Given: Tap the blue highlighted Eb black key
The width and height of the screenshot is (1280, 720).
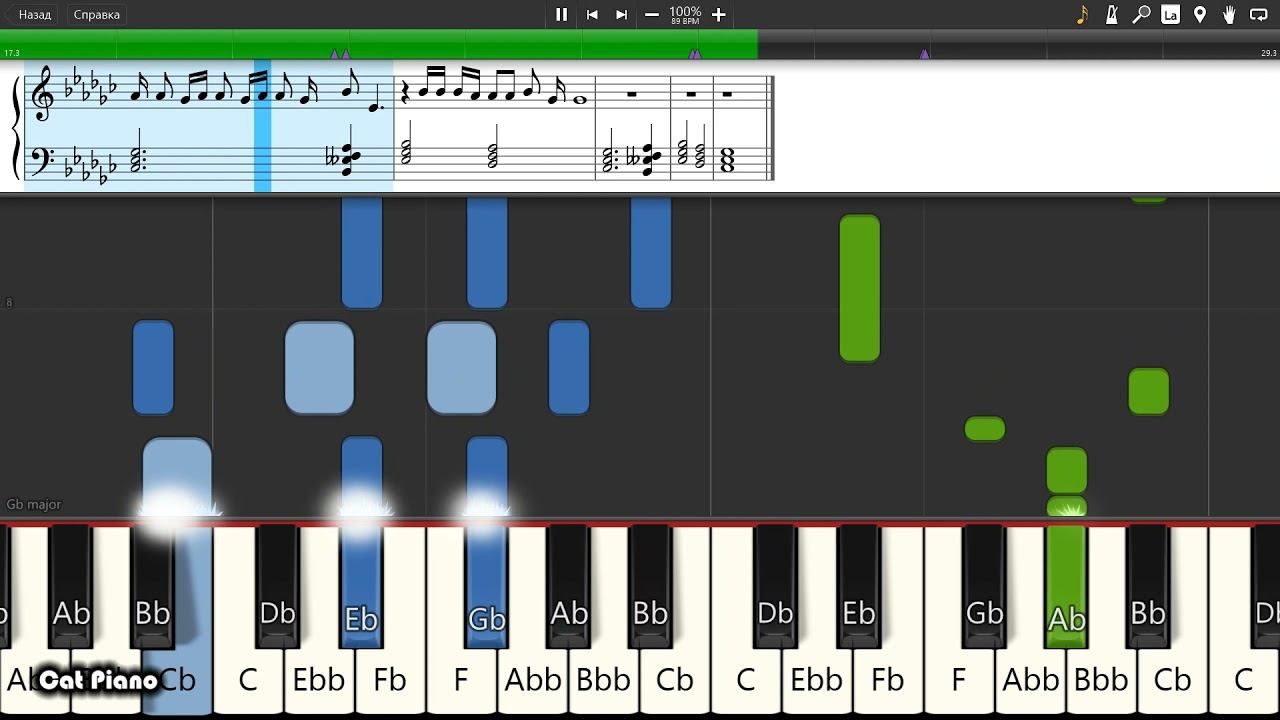Looking at the screenshot, I should point(361,585).
